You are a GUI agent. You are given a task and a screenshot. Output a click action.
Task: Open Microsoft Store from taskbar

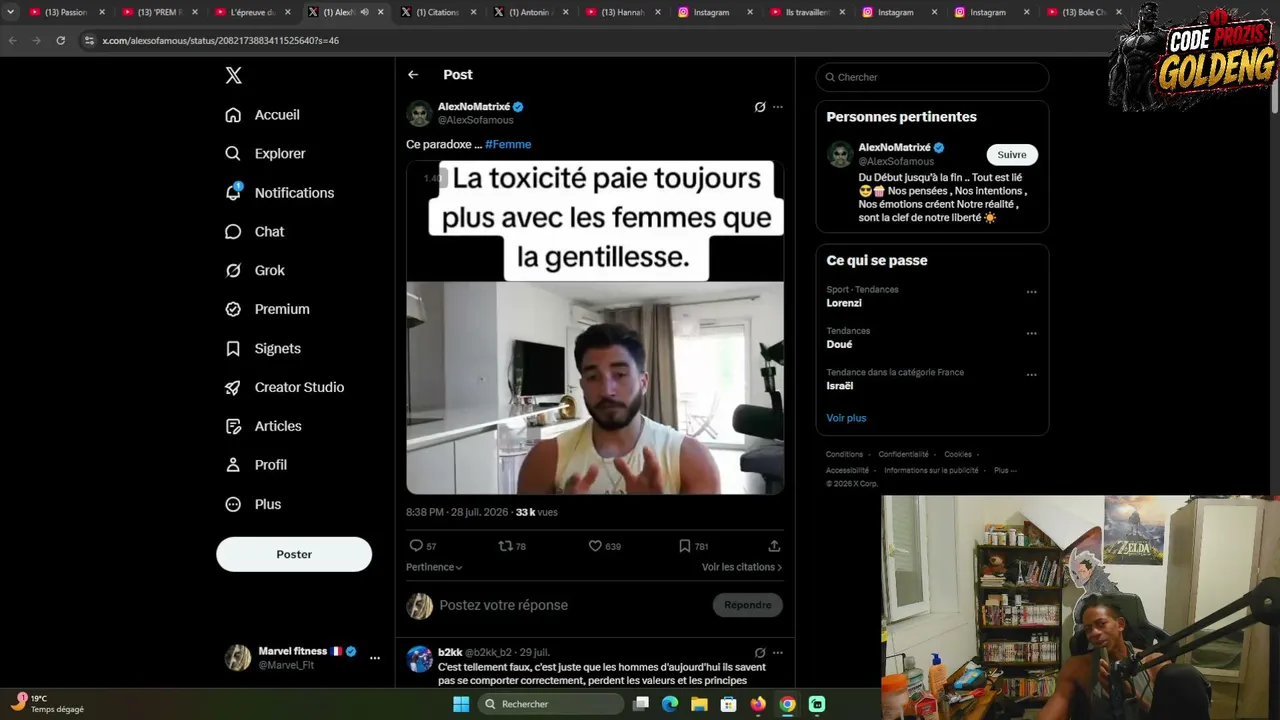click(x=729, y=704)
